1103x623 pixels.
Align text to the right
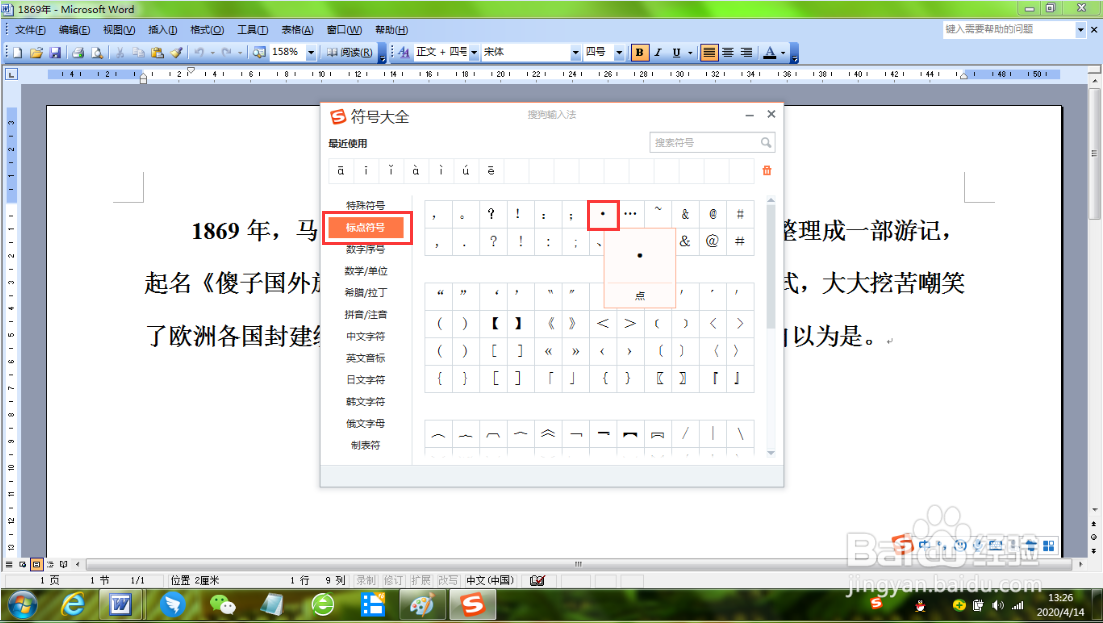click(746, 53)
